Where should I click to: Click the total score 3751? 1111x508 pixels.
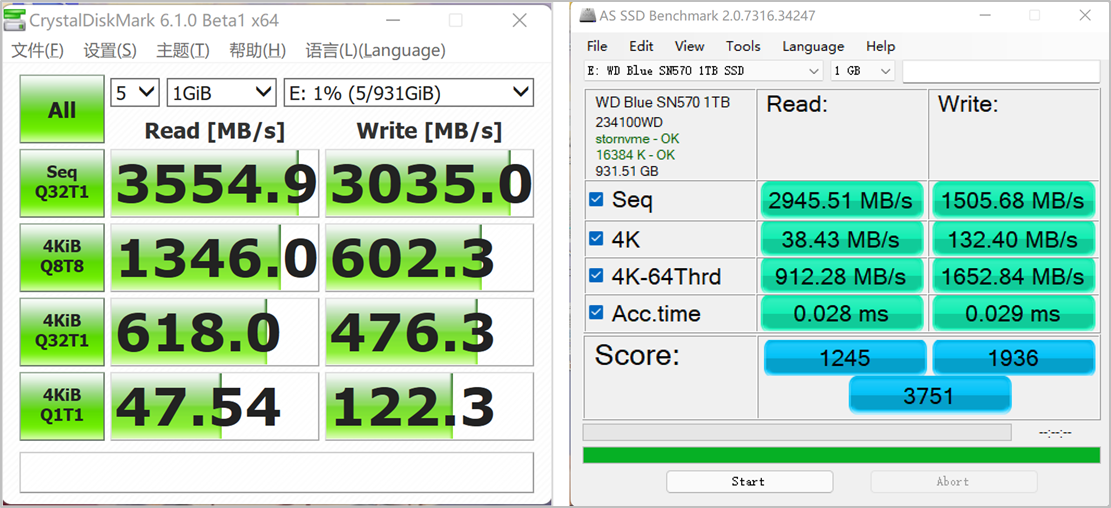930,395
